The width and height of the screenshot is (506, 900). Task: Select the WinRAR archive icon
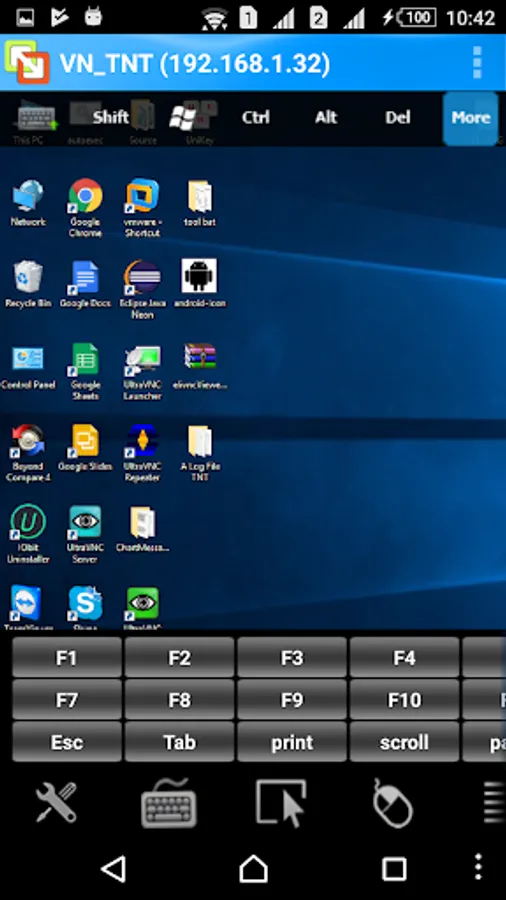coord(200,366)
